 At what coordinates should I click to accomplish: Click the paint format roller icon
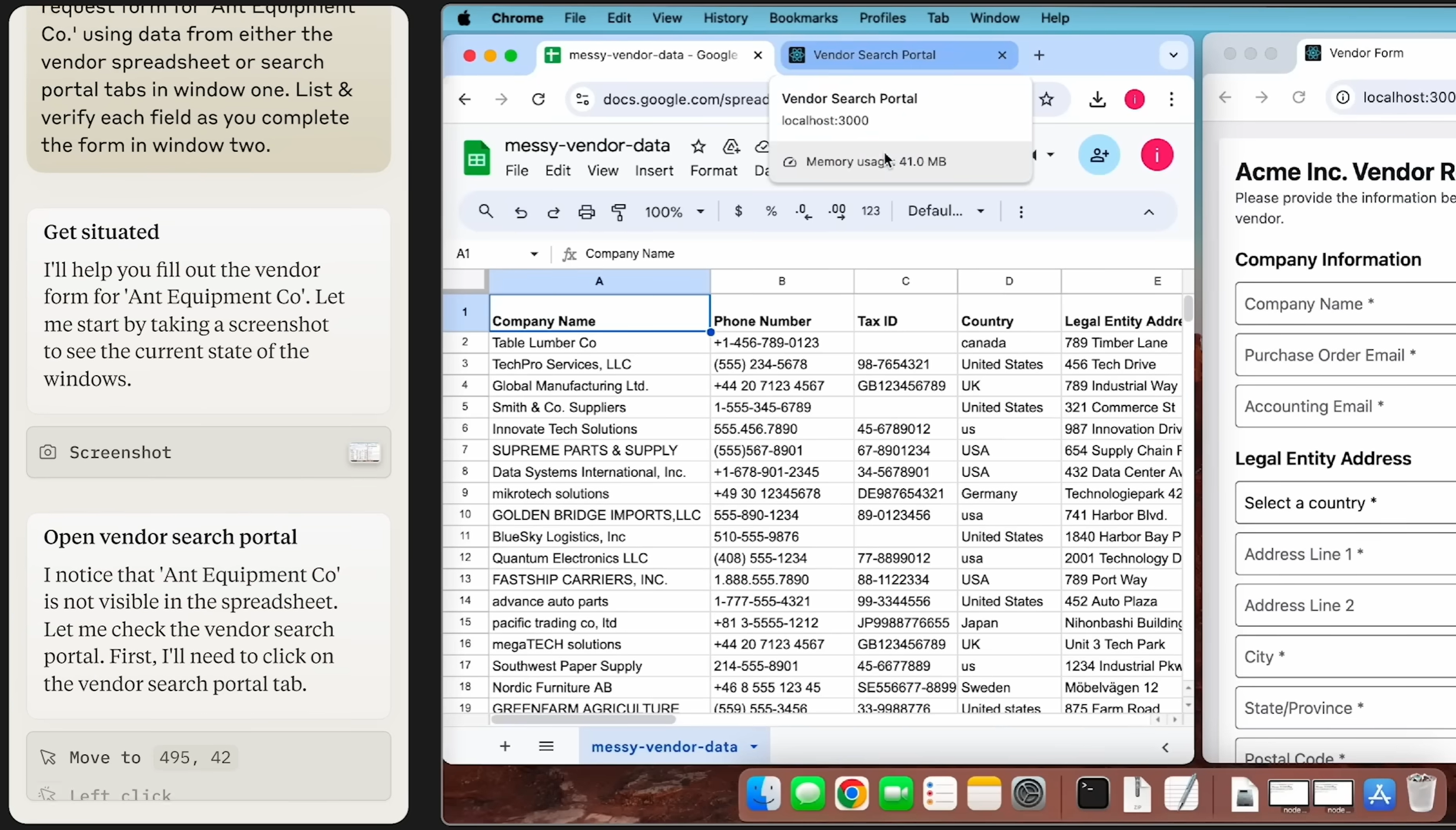(619, 212)
